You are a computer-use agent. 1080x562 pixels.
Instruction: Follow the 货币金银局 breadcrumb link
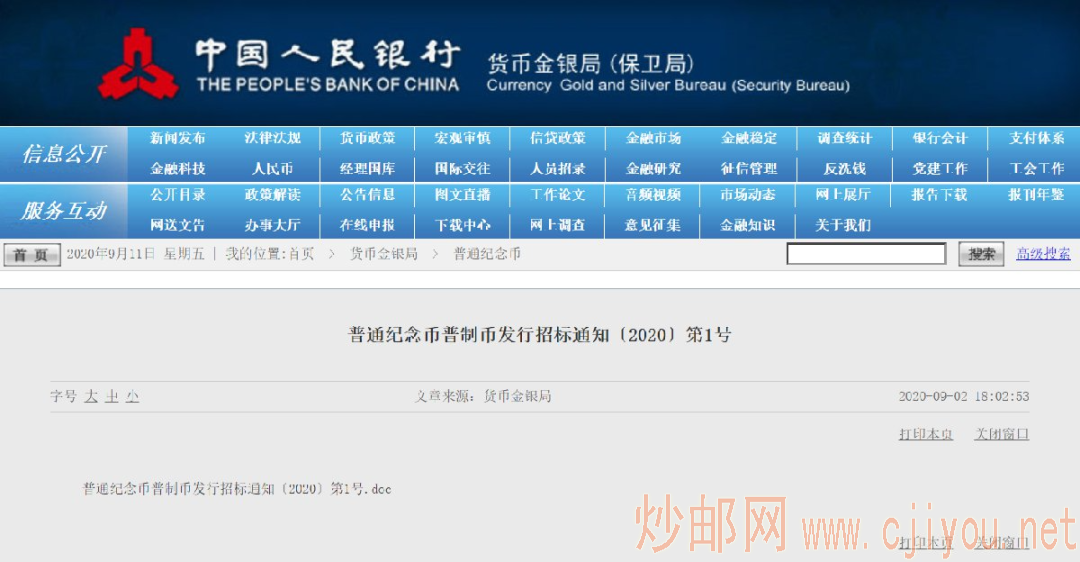click(x=384, y=254)
